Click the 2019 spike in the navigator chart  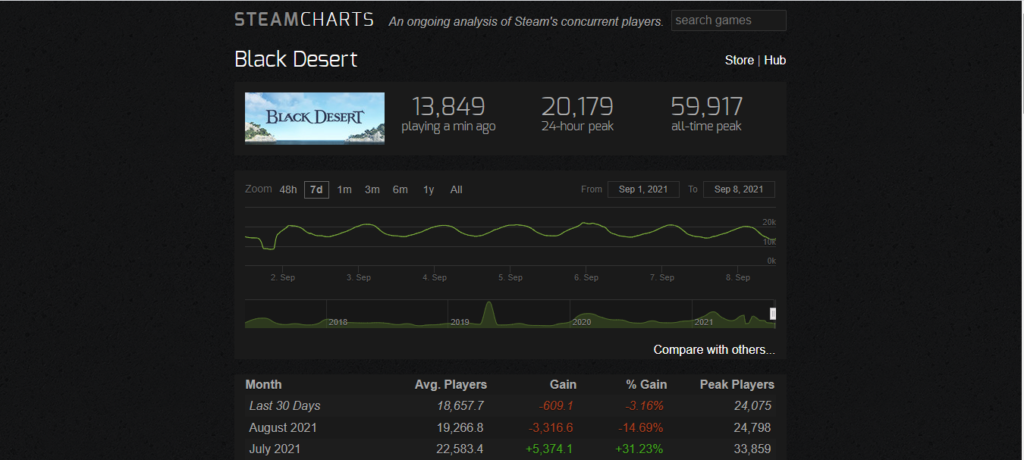pyautogui.click(x=489, y=312)
